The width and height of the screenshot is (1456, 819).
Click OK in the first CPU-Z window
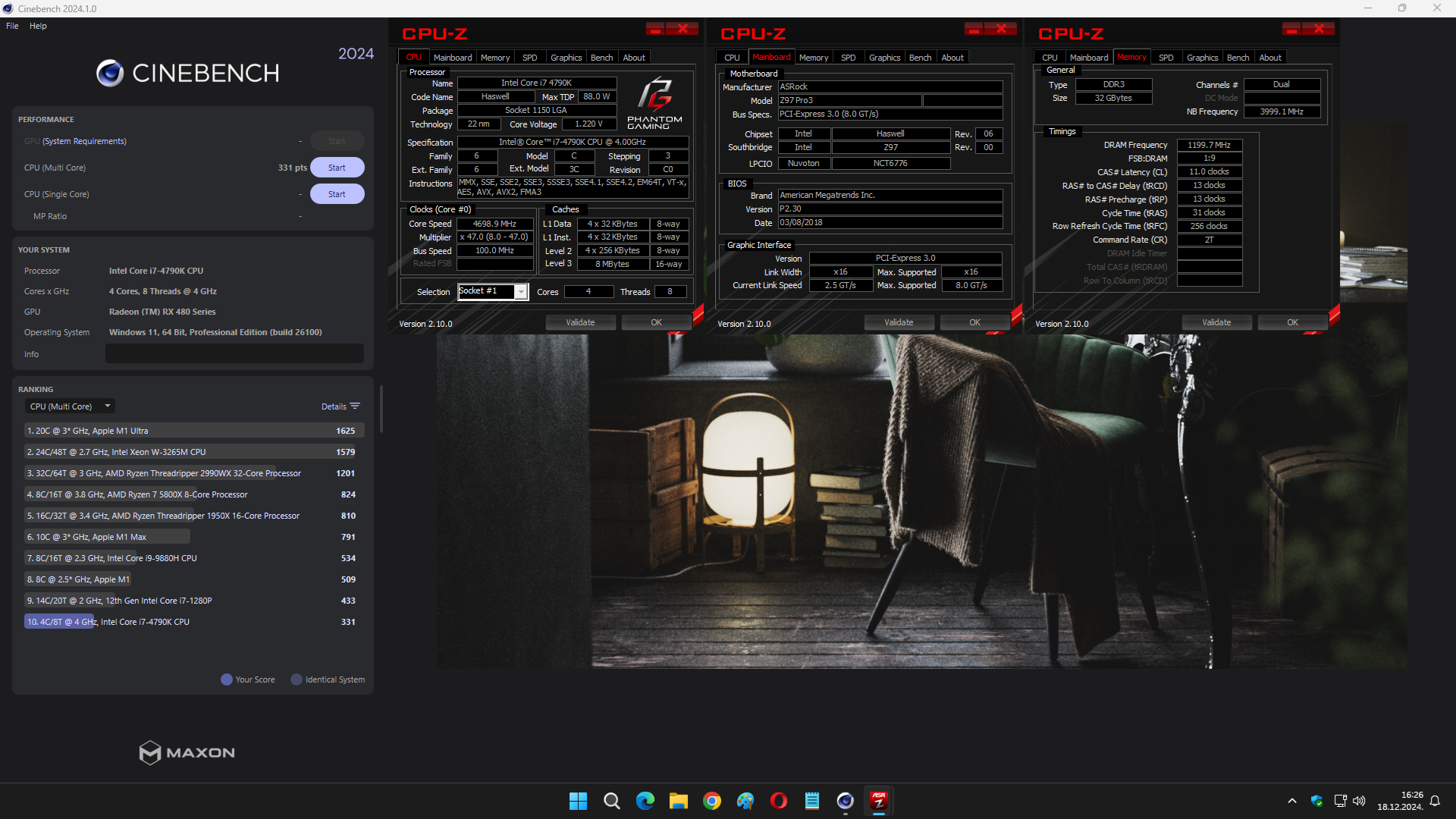click(x=656, y=322)
